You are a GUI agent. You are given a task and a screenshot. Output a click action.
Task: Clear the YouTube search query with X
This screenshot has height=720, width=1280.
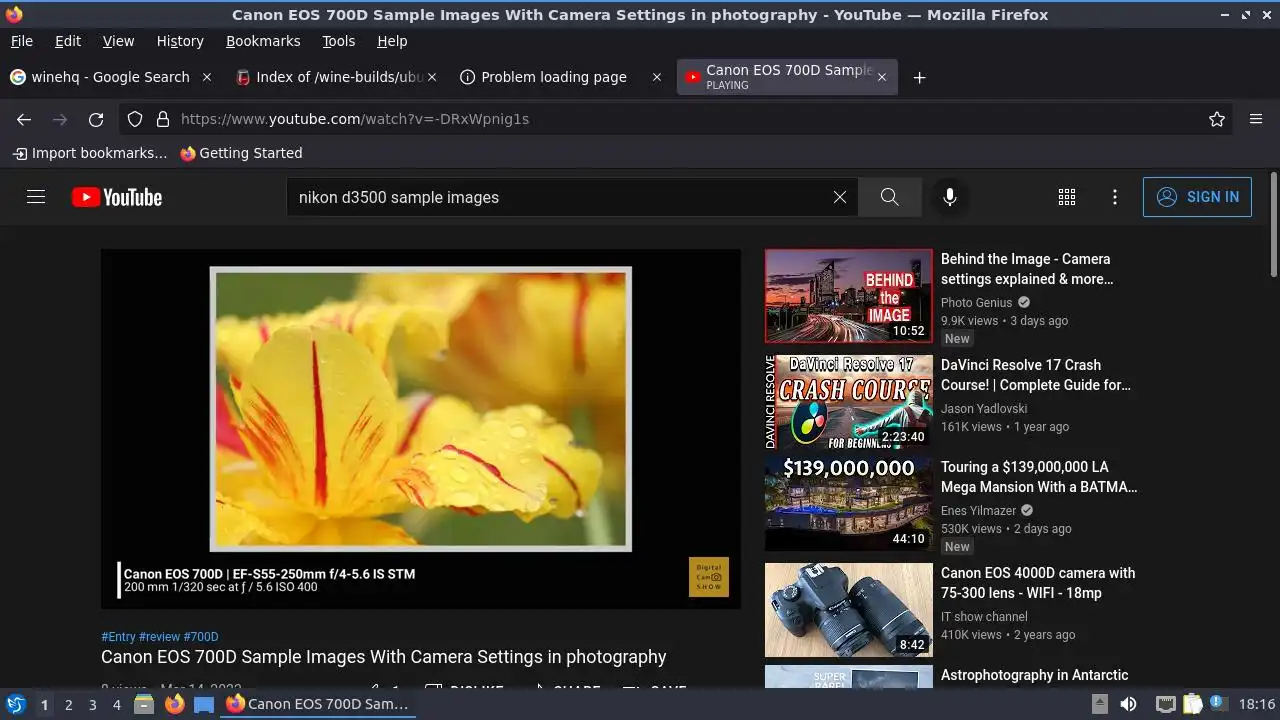tap(840, 197)
